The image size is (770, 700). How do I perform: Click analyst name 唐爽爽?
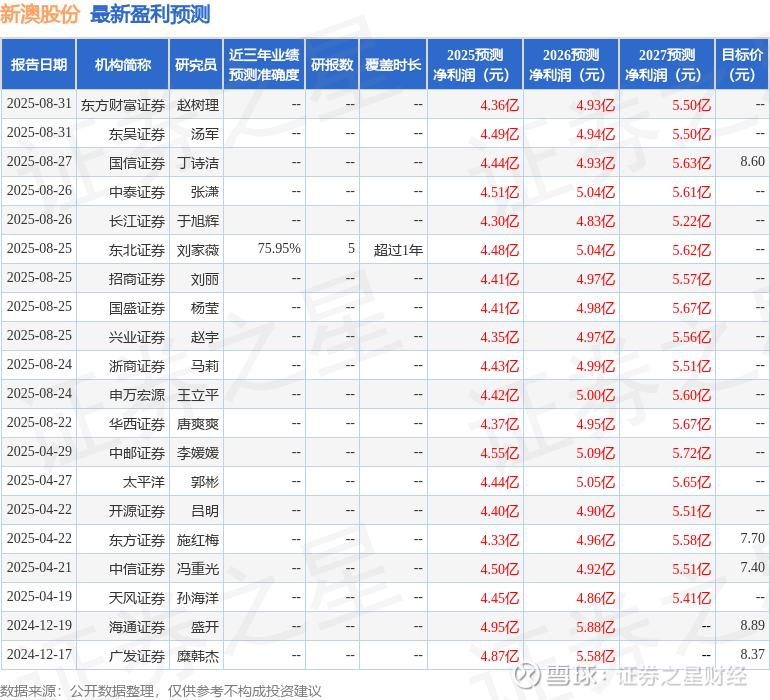point(198,424)
